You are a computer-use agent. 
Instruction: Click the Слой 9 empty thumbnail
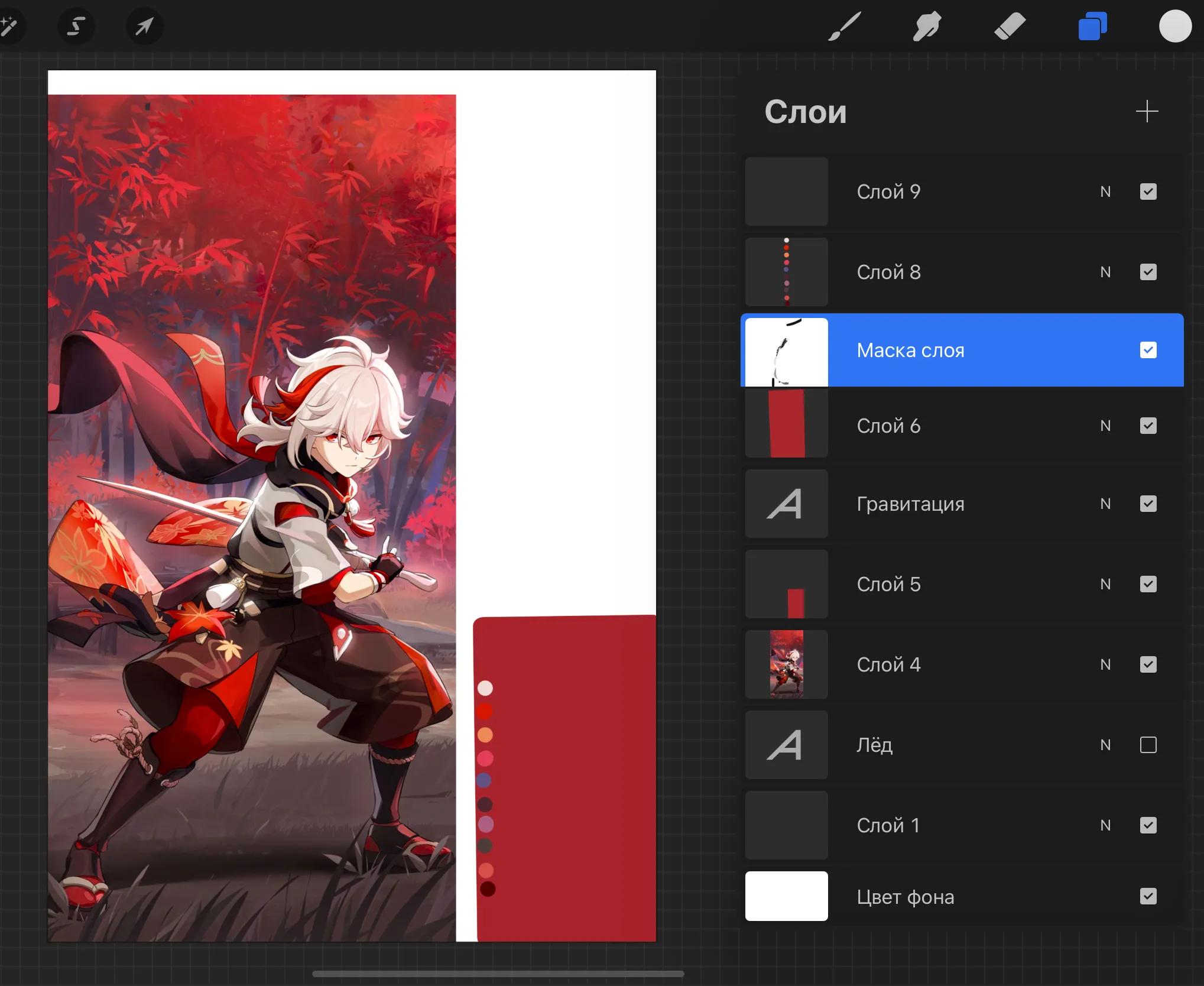pos(786,192)
